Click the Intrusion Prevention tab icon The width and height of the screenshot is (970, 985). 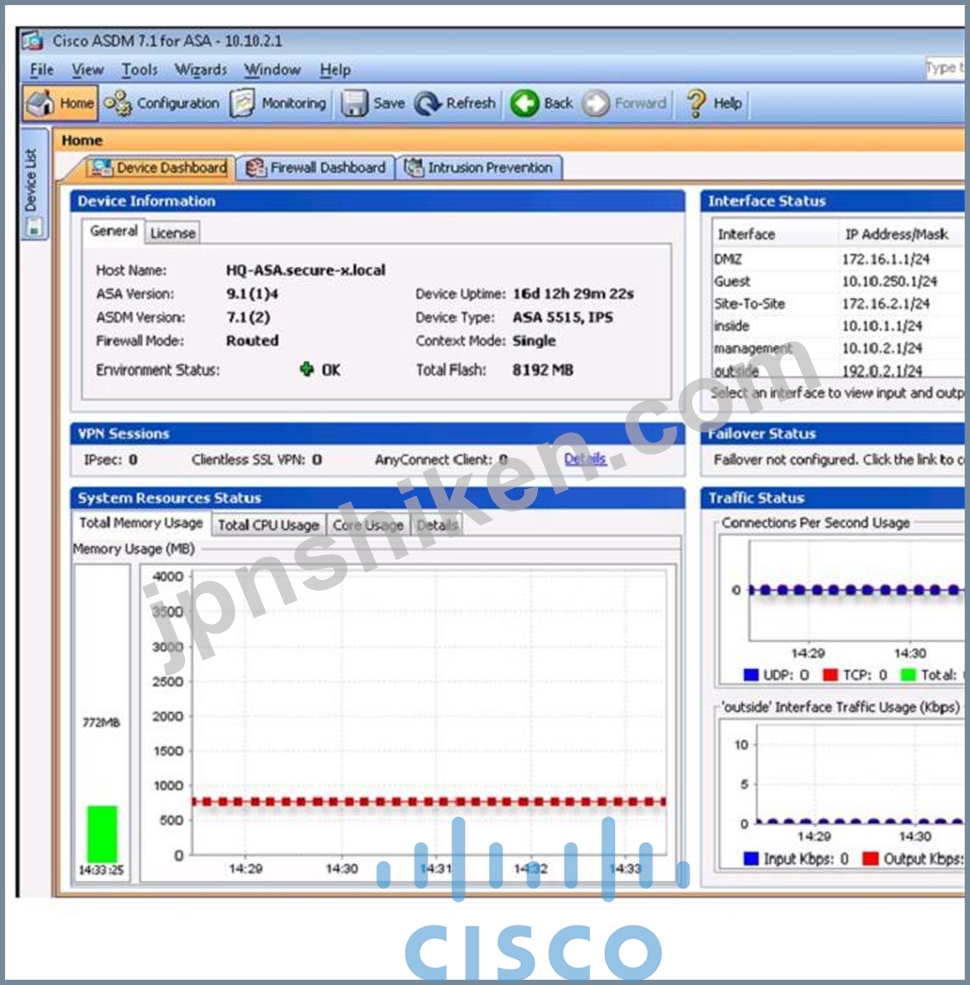click(x=414, y=168)
